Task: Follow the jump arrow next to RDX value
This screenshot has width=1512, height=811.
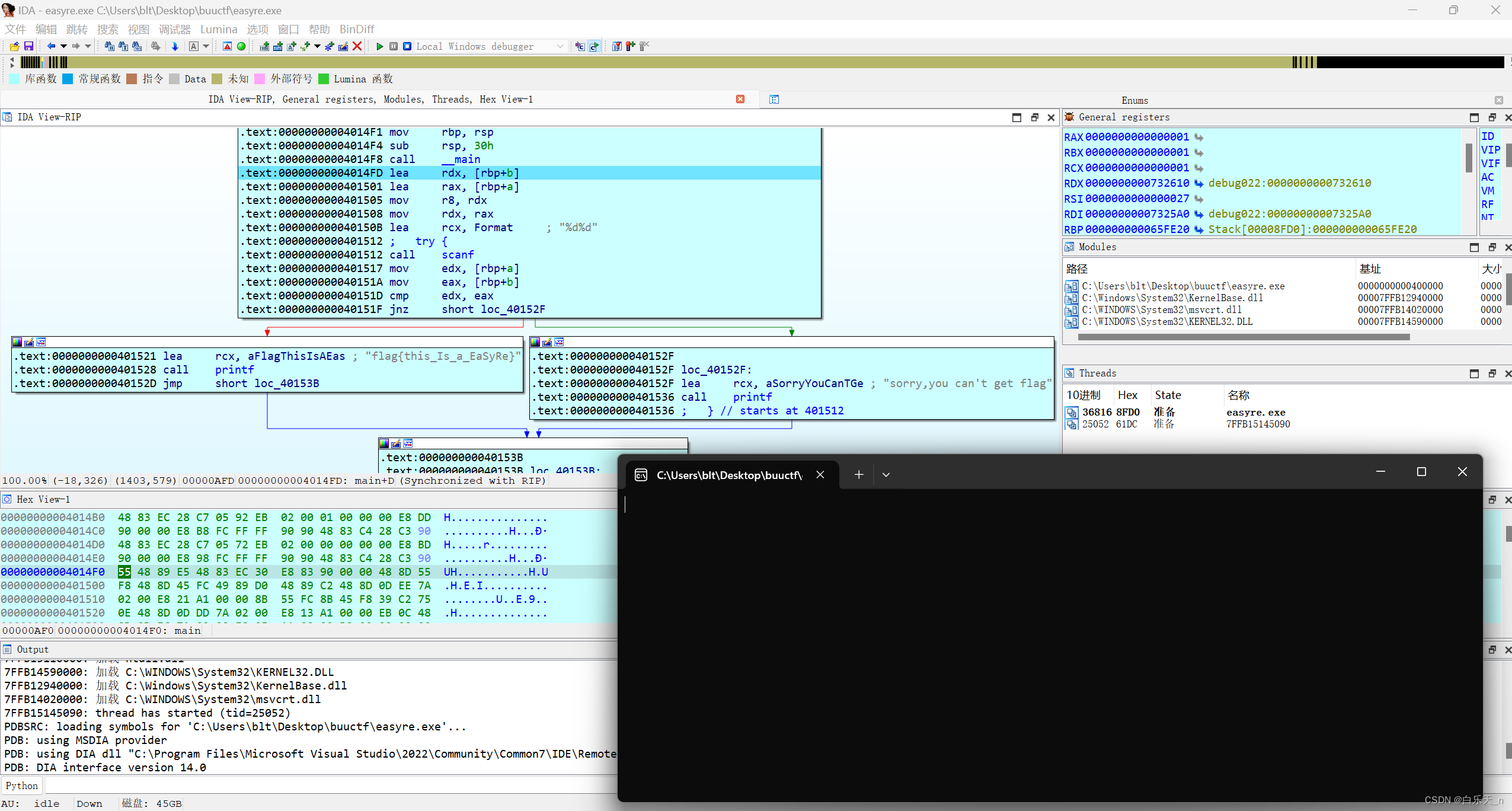Action: [x=1198, y=183]
